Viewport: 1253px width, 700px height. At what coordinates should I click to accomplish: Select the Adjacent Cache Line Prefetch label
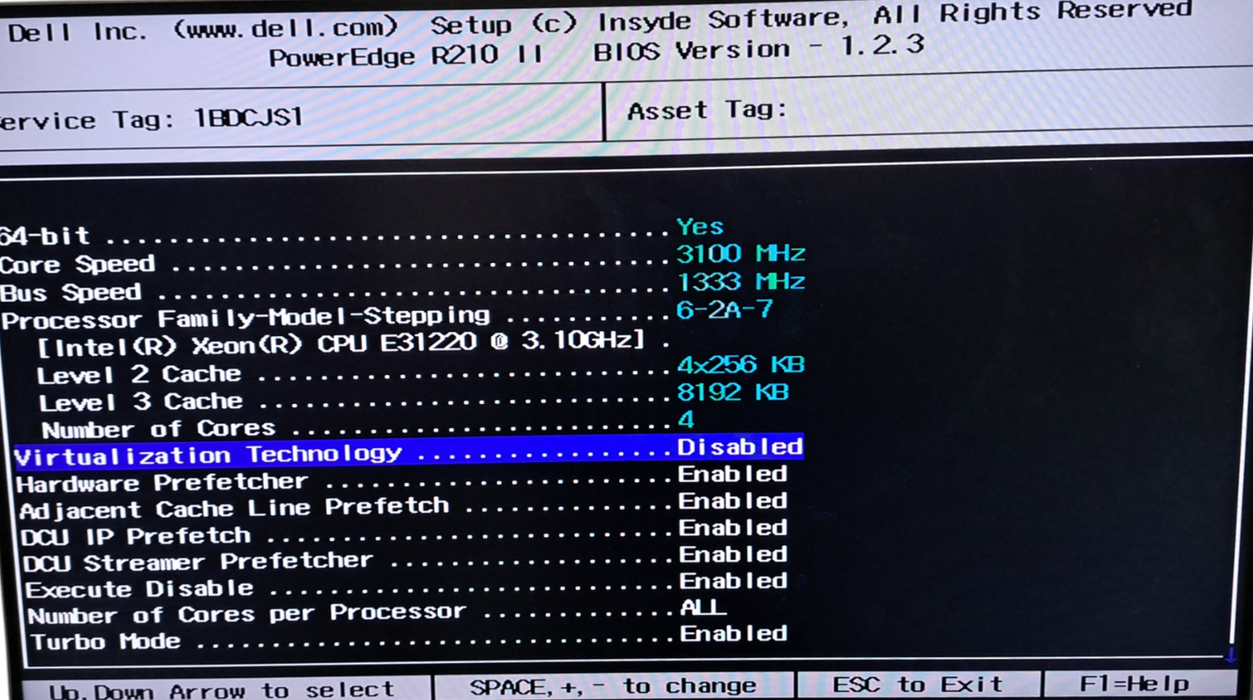[234, 508]
